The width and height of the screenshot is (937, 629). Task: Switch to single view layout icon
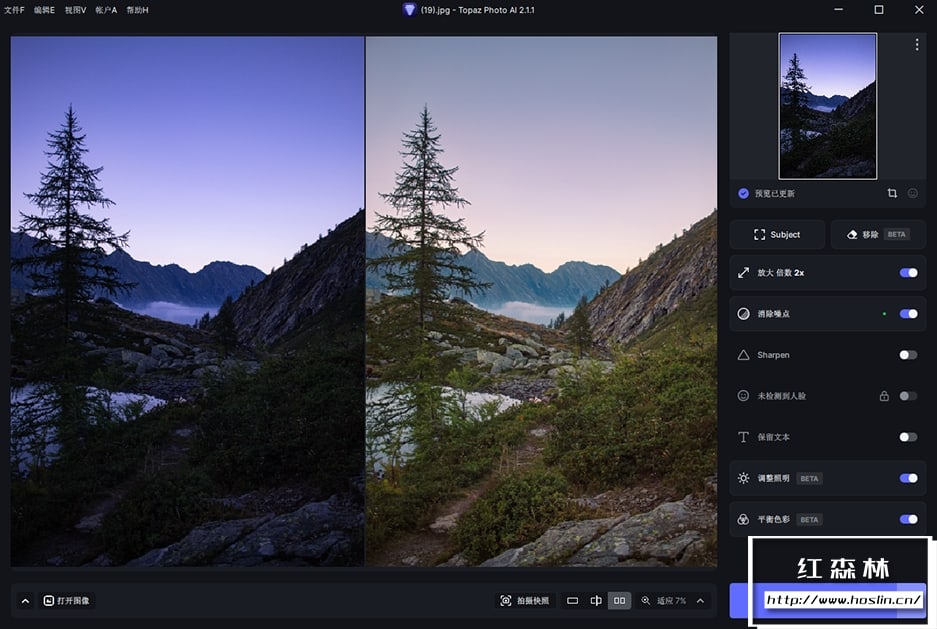(x=572, y=600)
